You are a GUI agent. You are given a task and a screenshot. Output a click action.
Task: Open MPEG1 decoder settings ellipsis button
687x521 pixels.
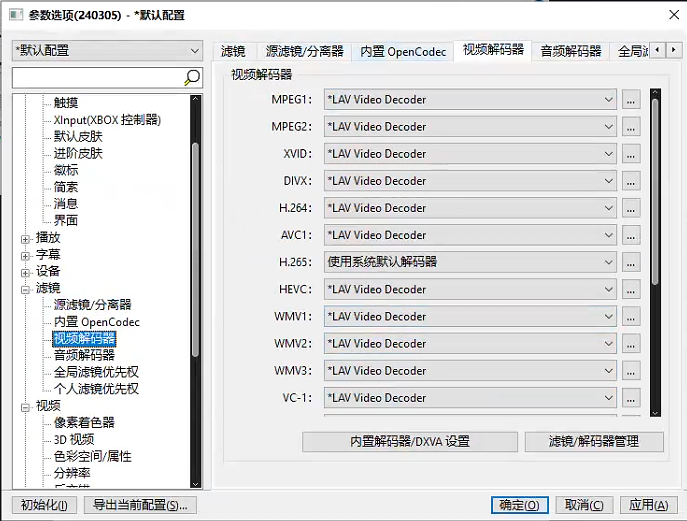click(630, 100)
